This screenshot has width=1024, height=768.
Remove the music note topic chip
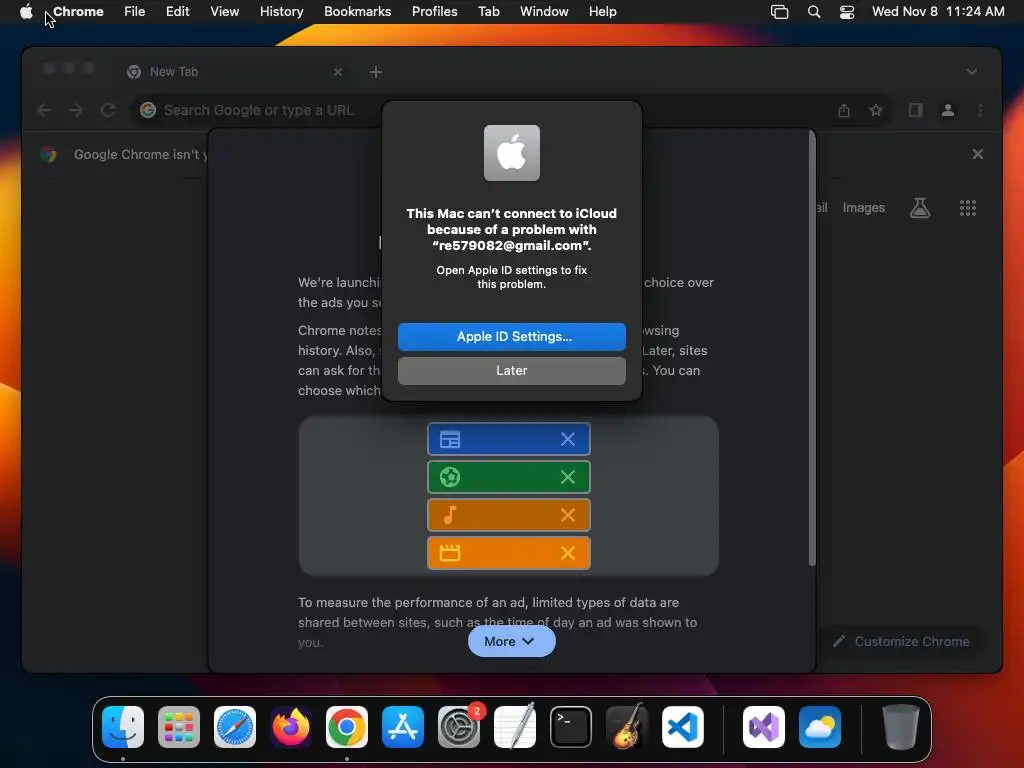[568, 515]
